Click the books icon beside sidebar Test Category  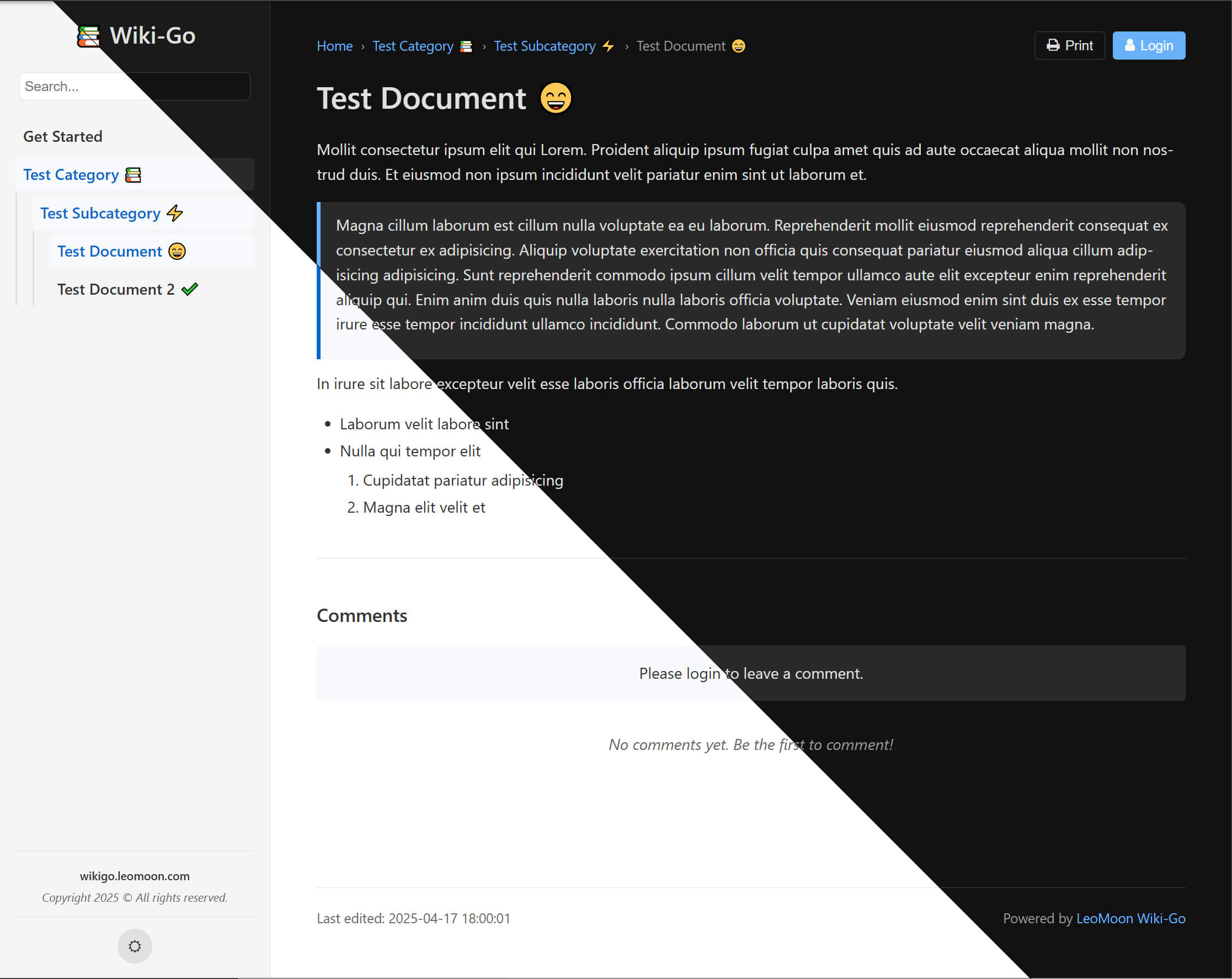click(x=133, y=175)
